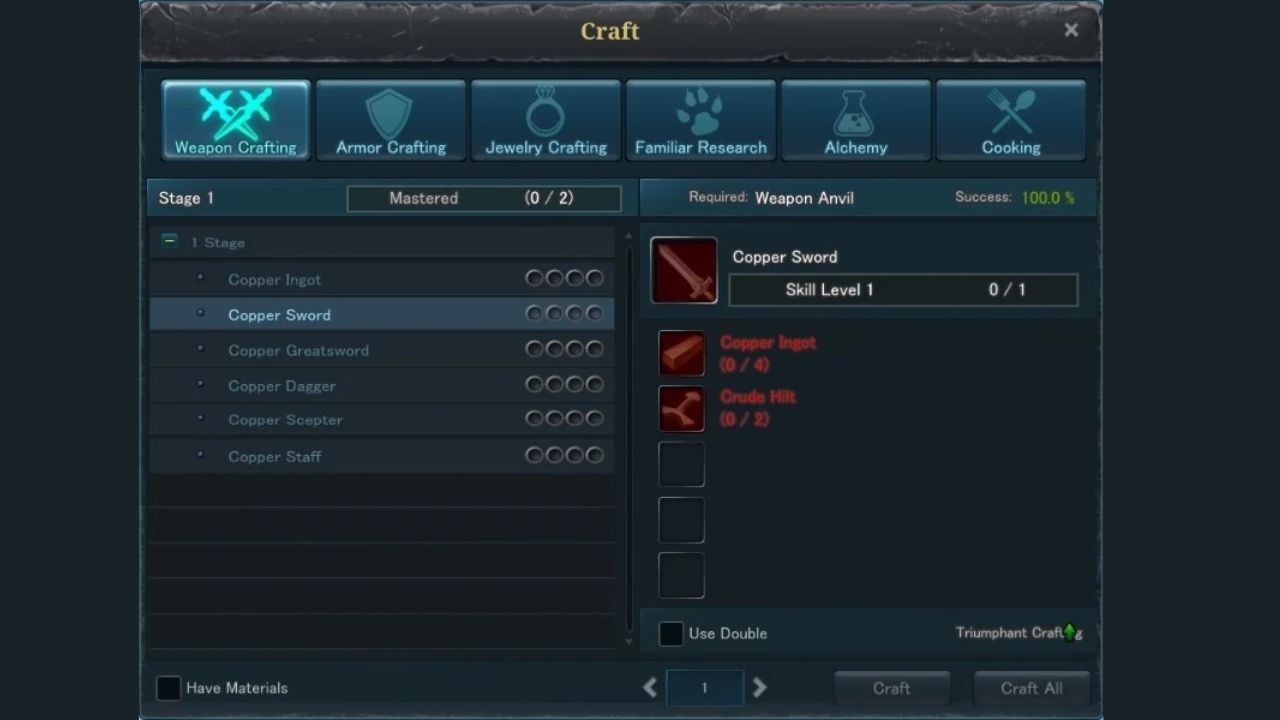Toggle the Have Materials checkbox
This screenshot has width=1280, height=720.
169,688
